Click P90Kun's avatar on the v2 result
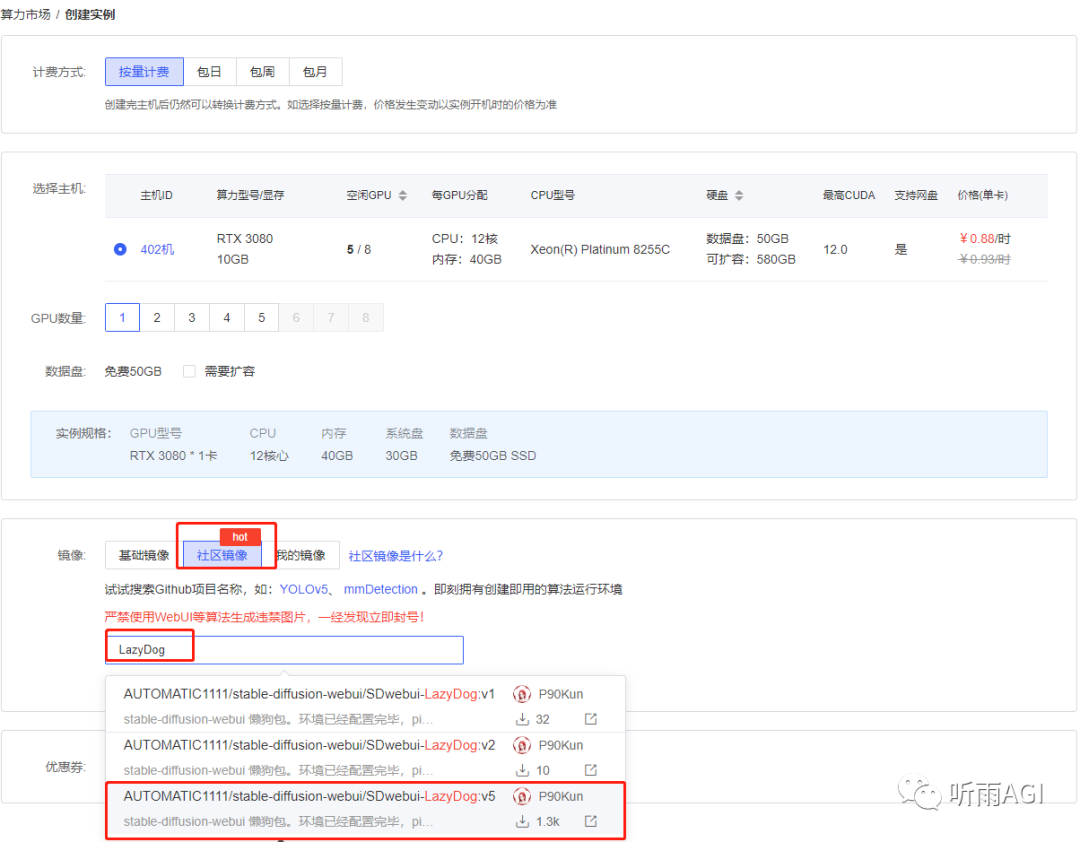This screenshot has height=842, width=1080. [521, 744]
